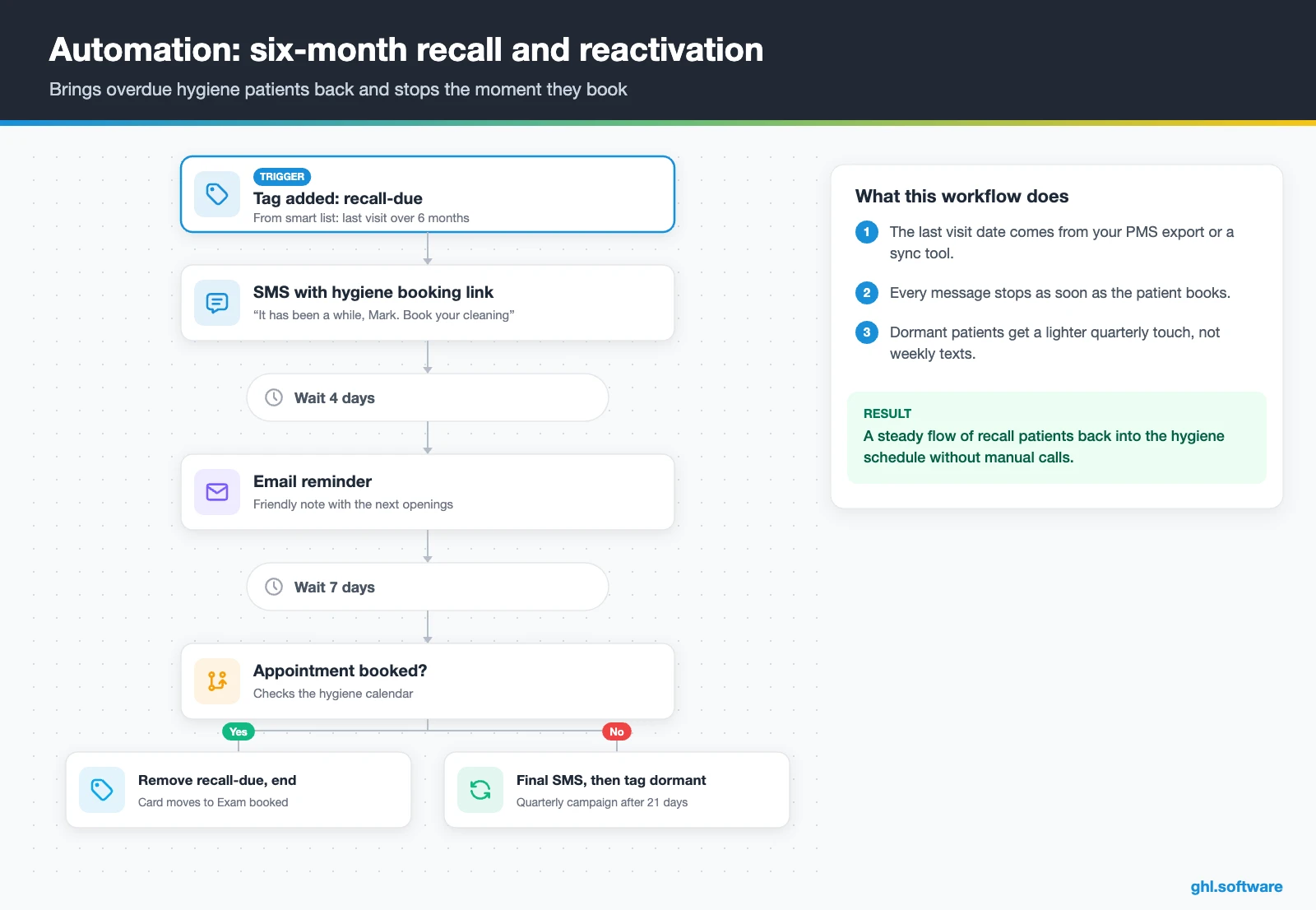Click the branch icon on Appointment booked? step

(x=217, y=681)
